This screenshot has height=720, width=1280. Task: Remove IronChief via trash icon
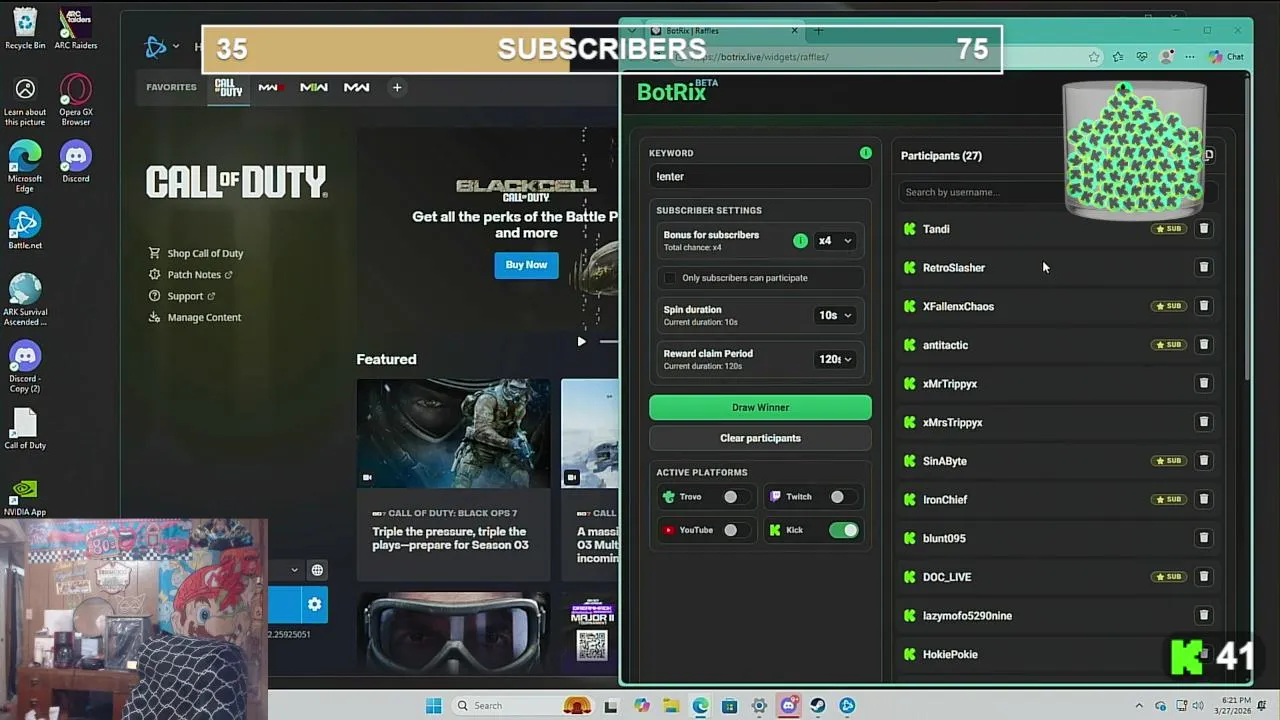(1204, 499)
